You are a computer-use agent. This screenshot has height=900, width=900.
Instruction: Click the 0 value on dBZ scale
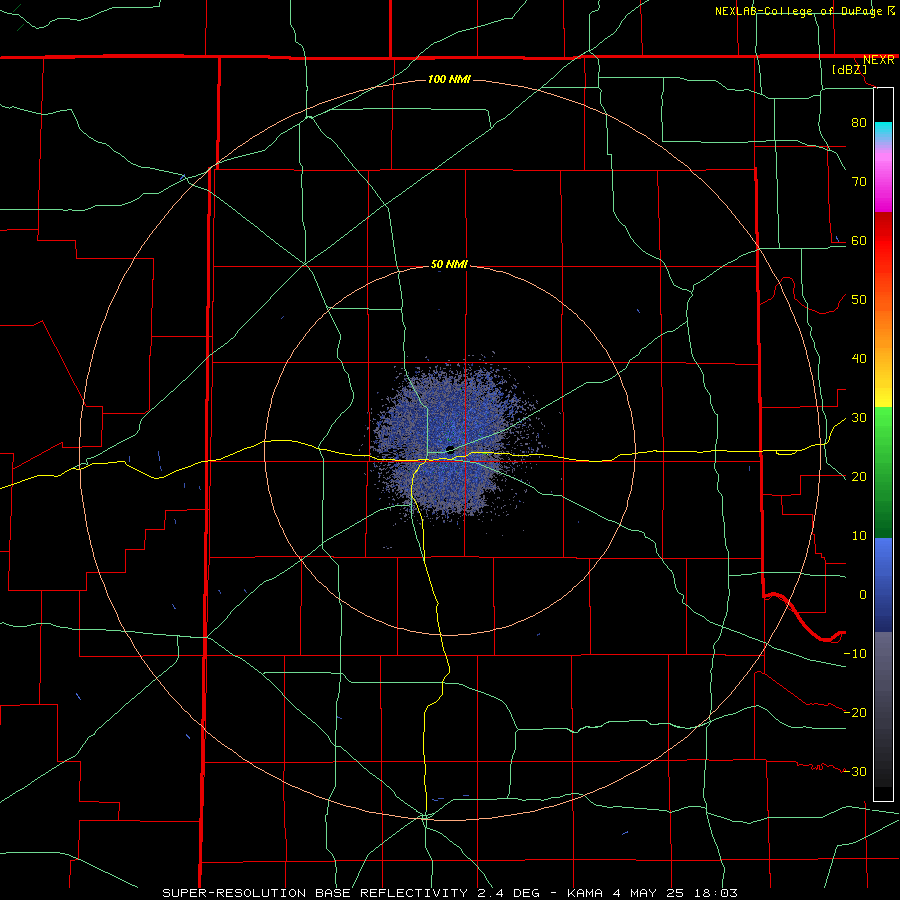point(863,595)
